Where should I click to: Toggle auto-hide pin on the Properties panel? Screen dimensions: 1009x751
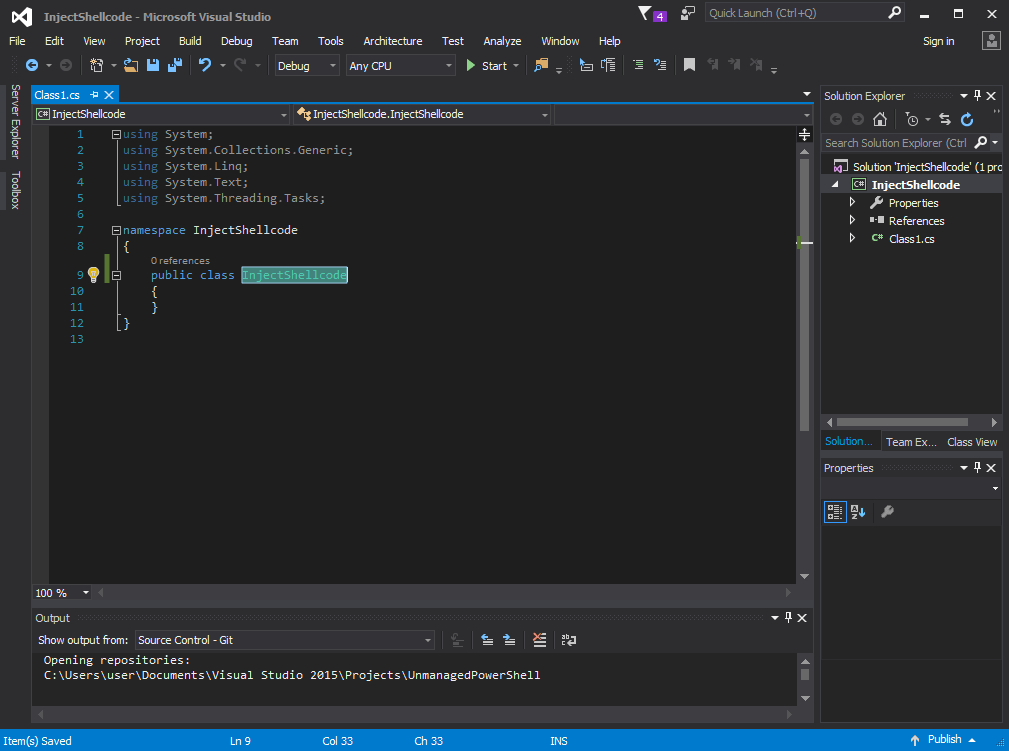977,467
